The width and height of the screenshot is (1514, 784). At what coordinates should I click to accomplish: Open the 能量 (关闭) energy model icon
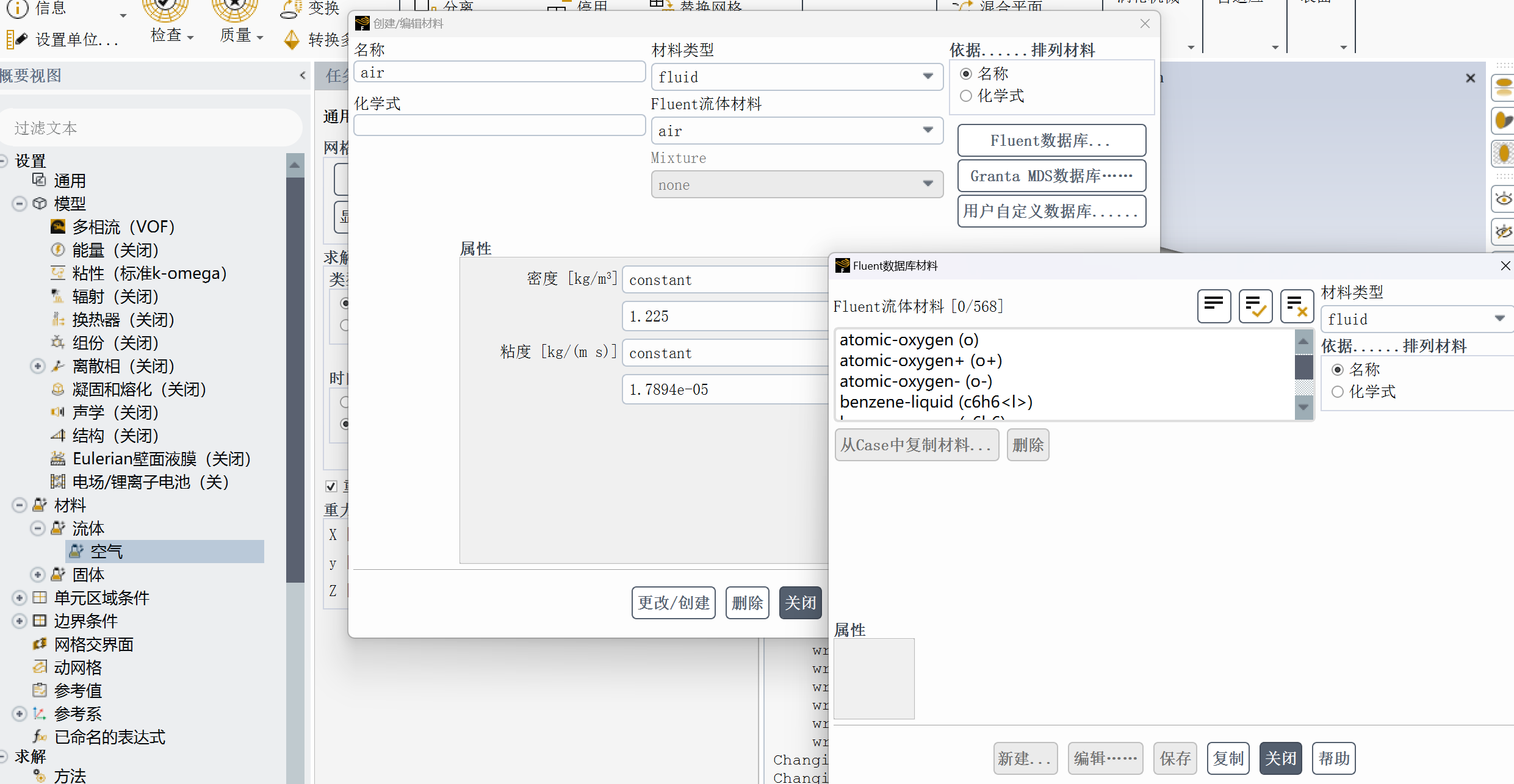(58, 250)
